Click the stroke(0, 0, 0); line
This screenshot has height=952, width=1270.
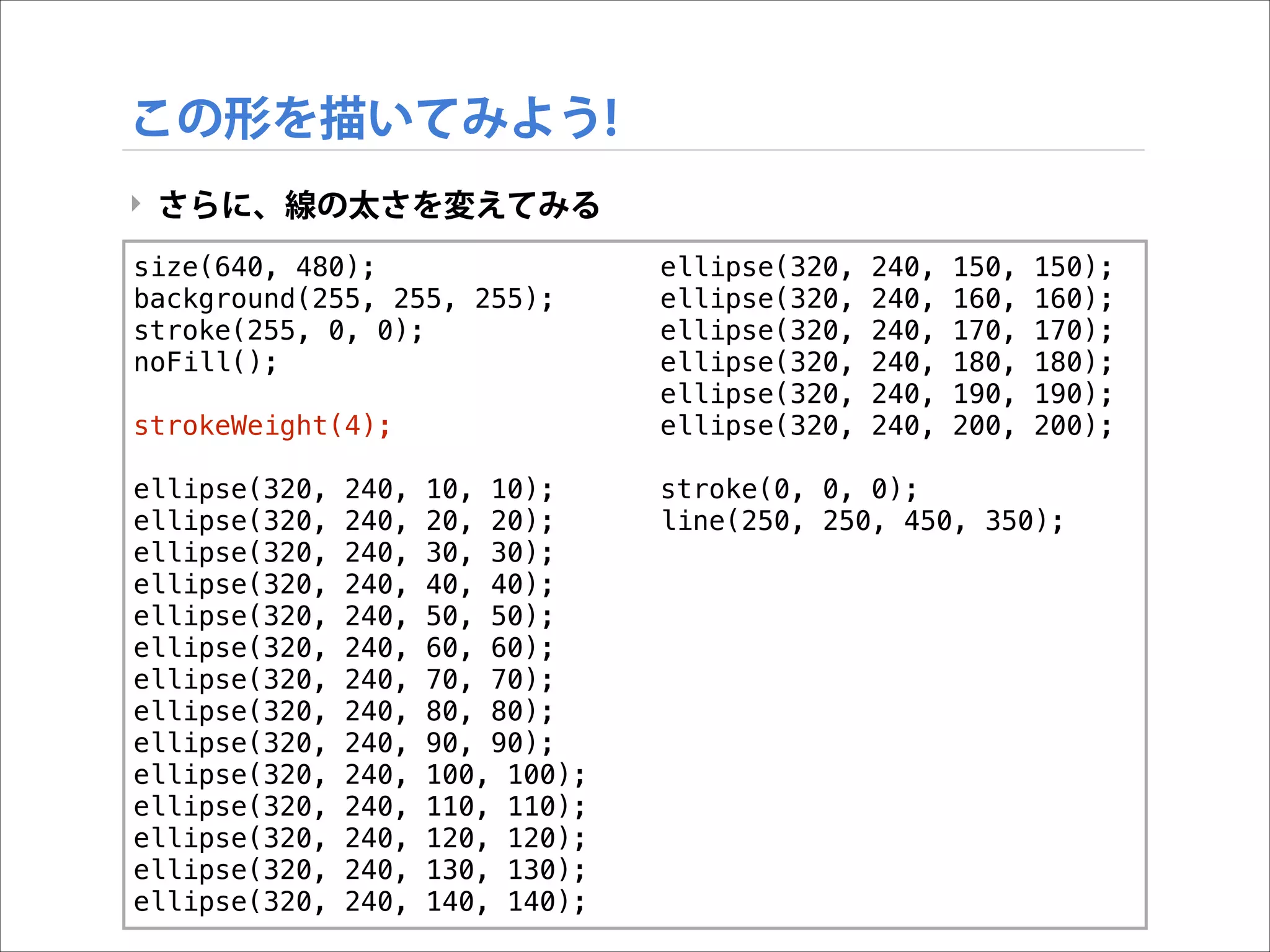(789, 489)
